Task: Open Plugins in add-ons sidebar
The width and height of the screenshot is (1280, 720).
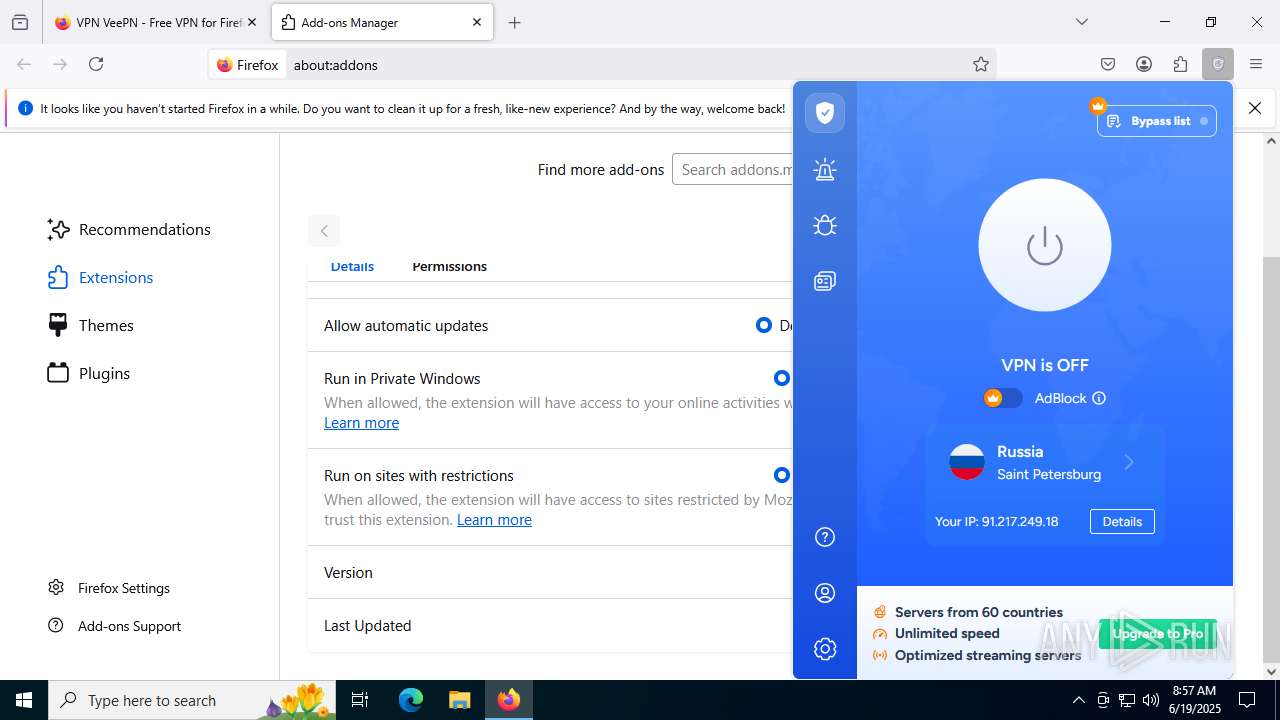Action: pyautogui.click(x=89, y=374)
